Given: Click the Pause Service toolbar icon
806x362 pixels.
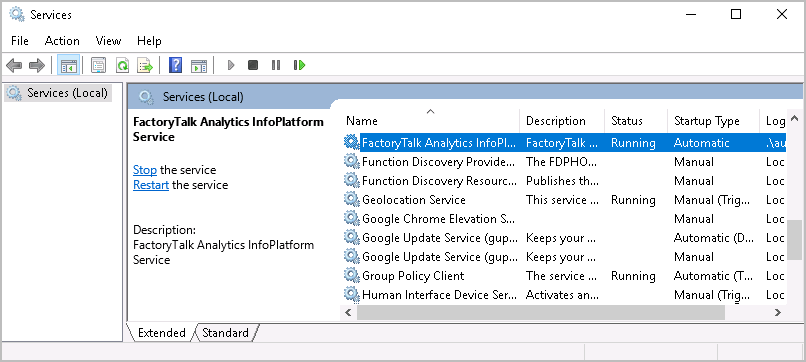Looking at the screenshot, I should pos(276,65).
